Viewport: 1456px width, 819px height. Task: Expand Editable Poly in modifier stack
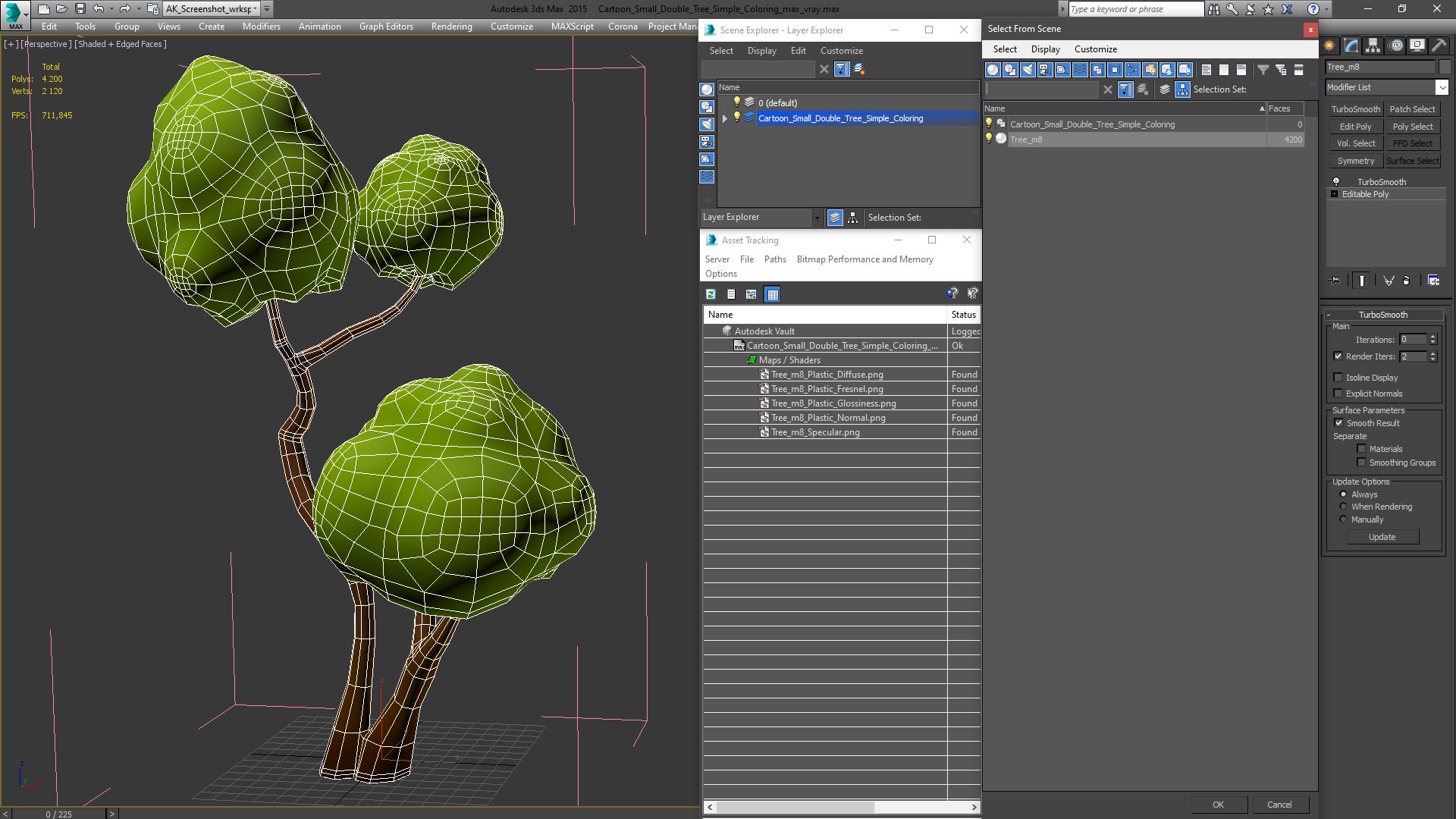1335,194
